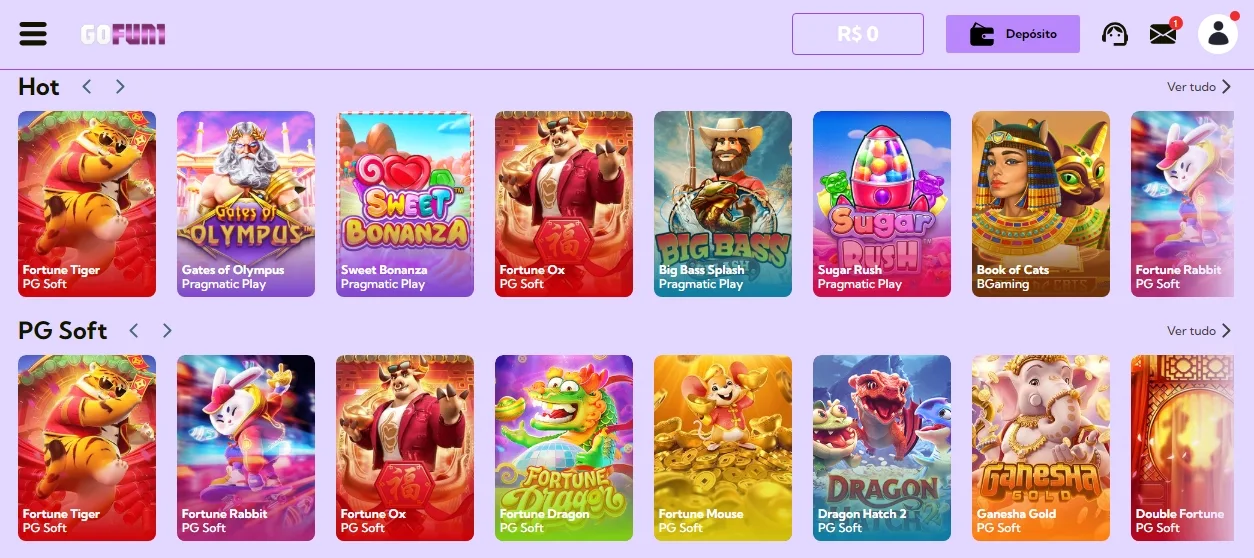The height and width of the screenshot is (558, 1254).
Task: Open Book of Cats game card
Action: click(1041, 204)
